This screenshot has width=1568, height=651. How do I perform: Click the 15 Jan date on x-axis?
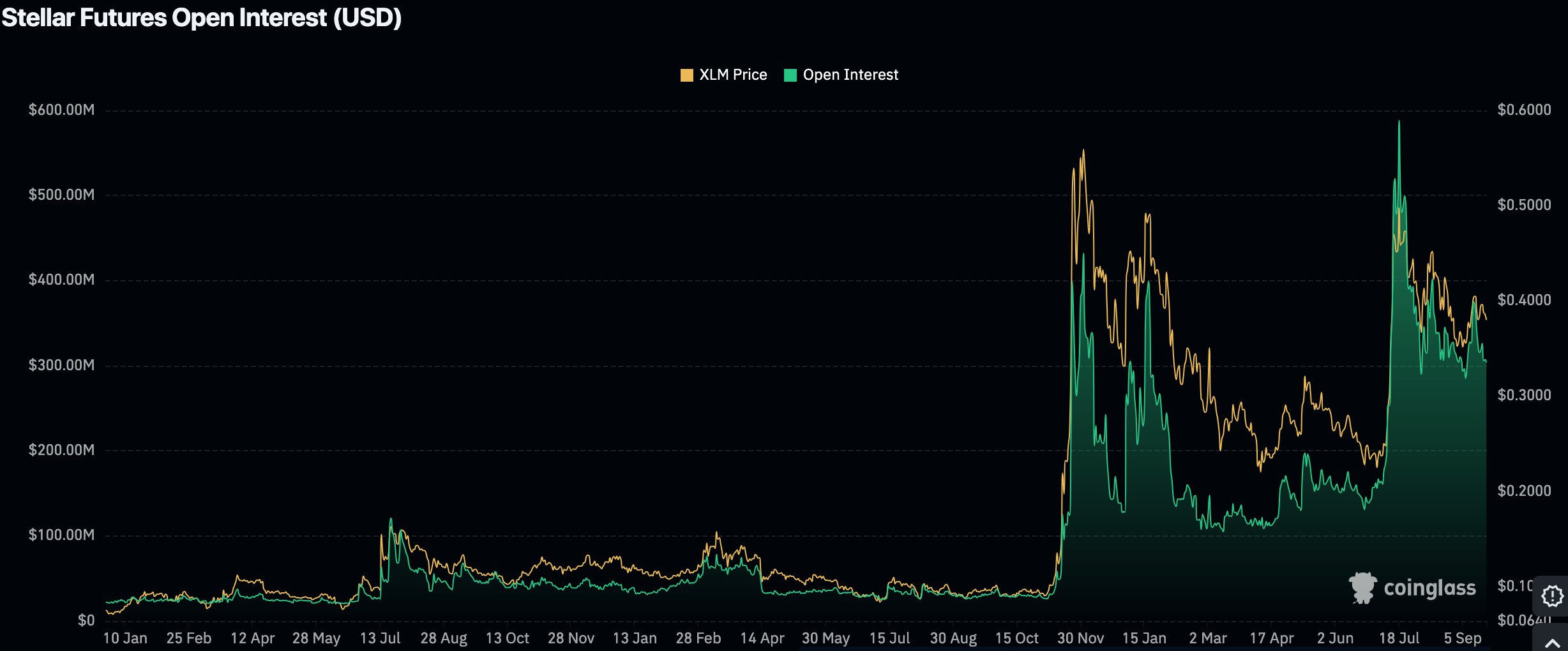click(x=1144, y=638)
